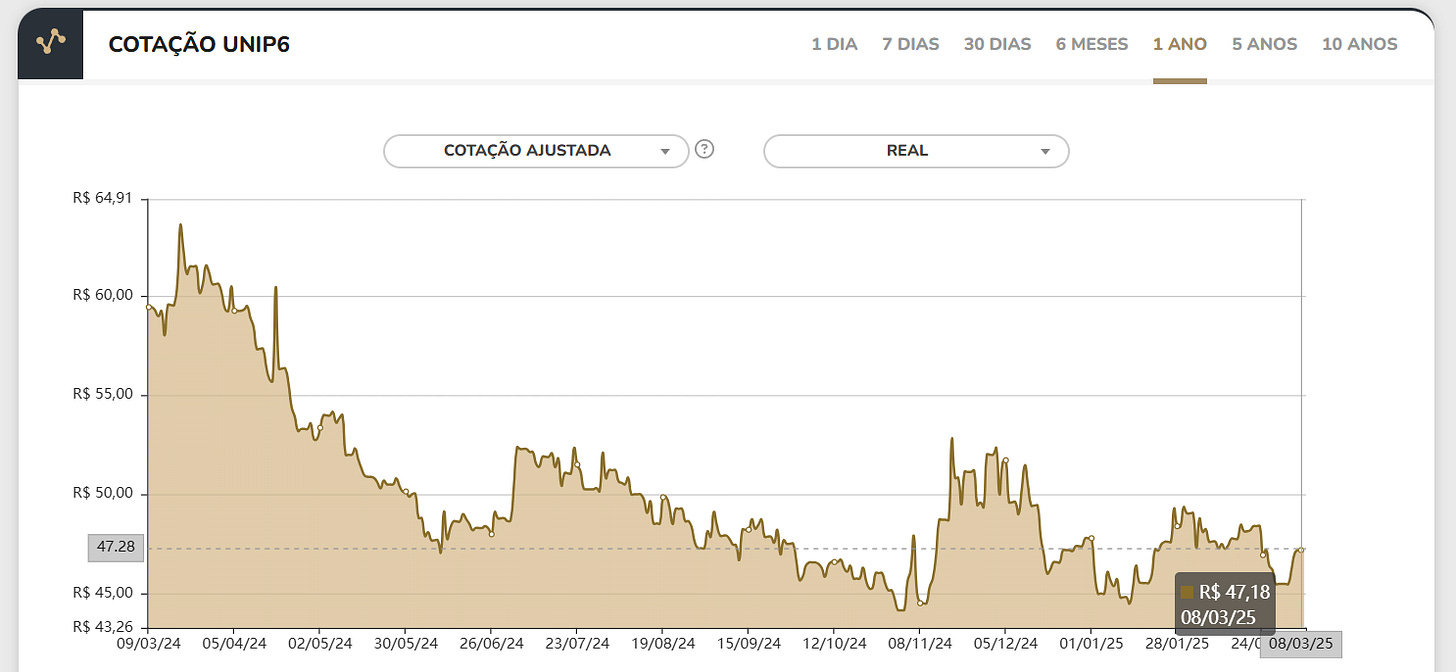Click the chart icon beside COTAÇÃO UNIP6
1456x672 pixels.
[x=50, y=44]
